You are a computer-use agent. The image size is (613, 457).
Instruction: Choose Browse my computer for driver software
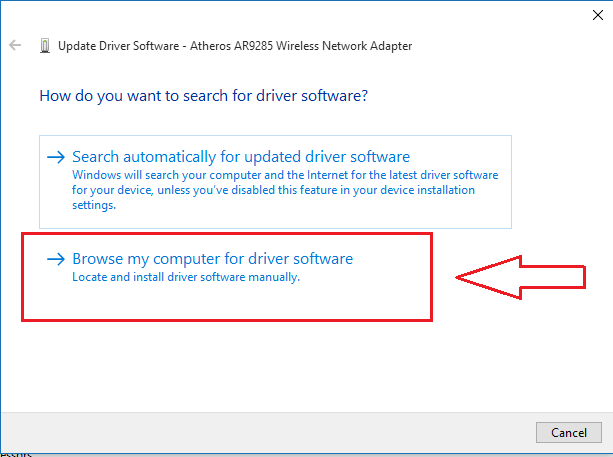[x=212, y=259]
